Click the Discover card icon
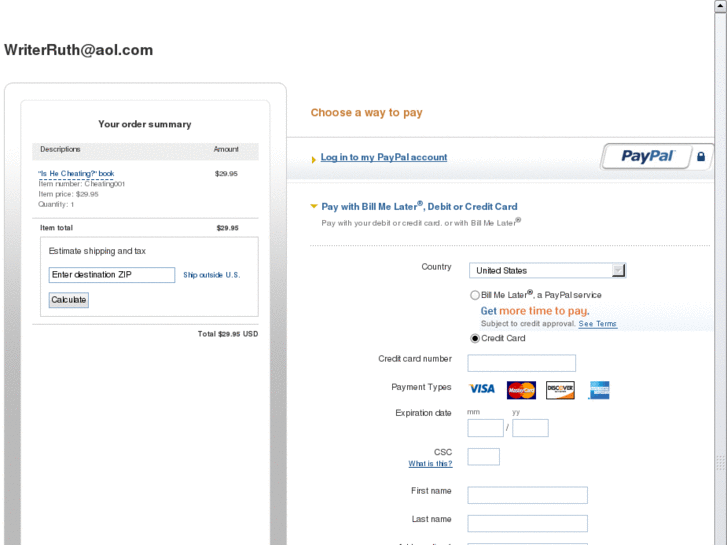 click(560, 390)
